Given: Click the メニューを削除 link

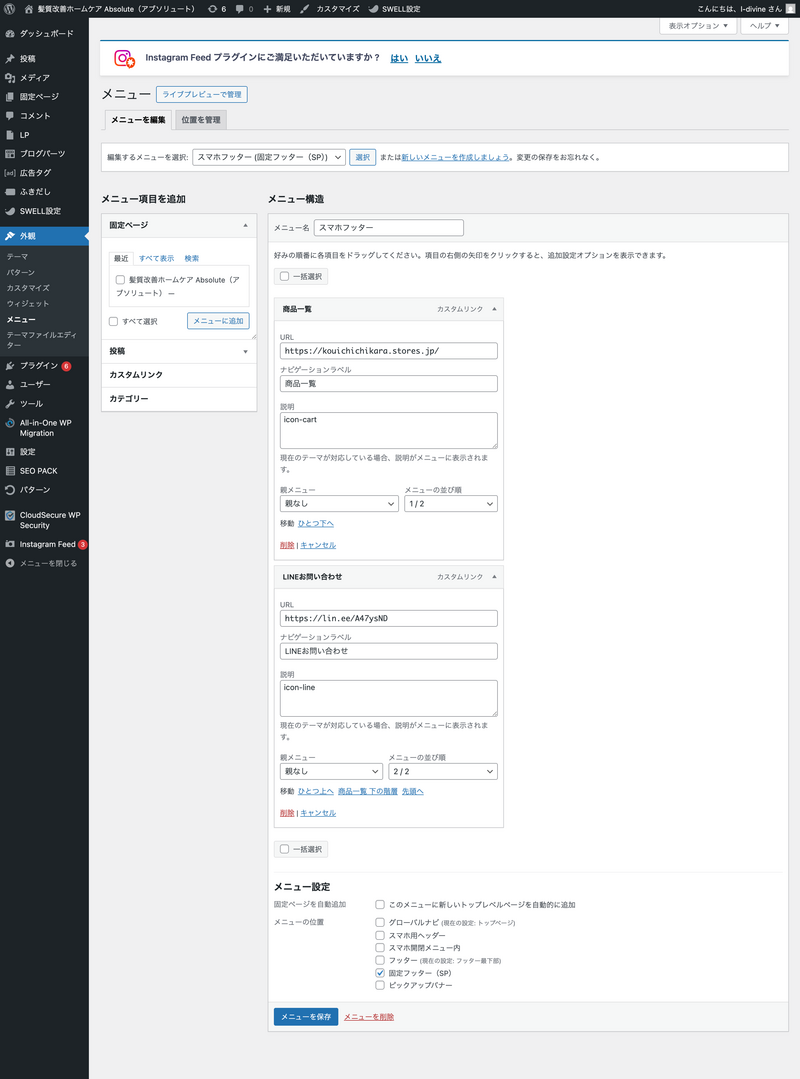Looking at the screenshot, I should [369, 1017].
